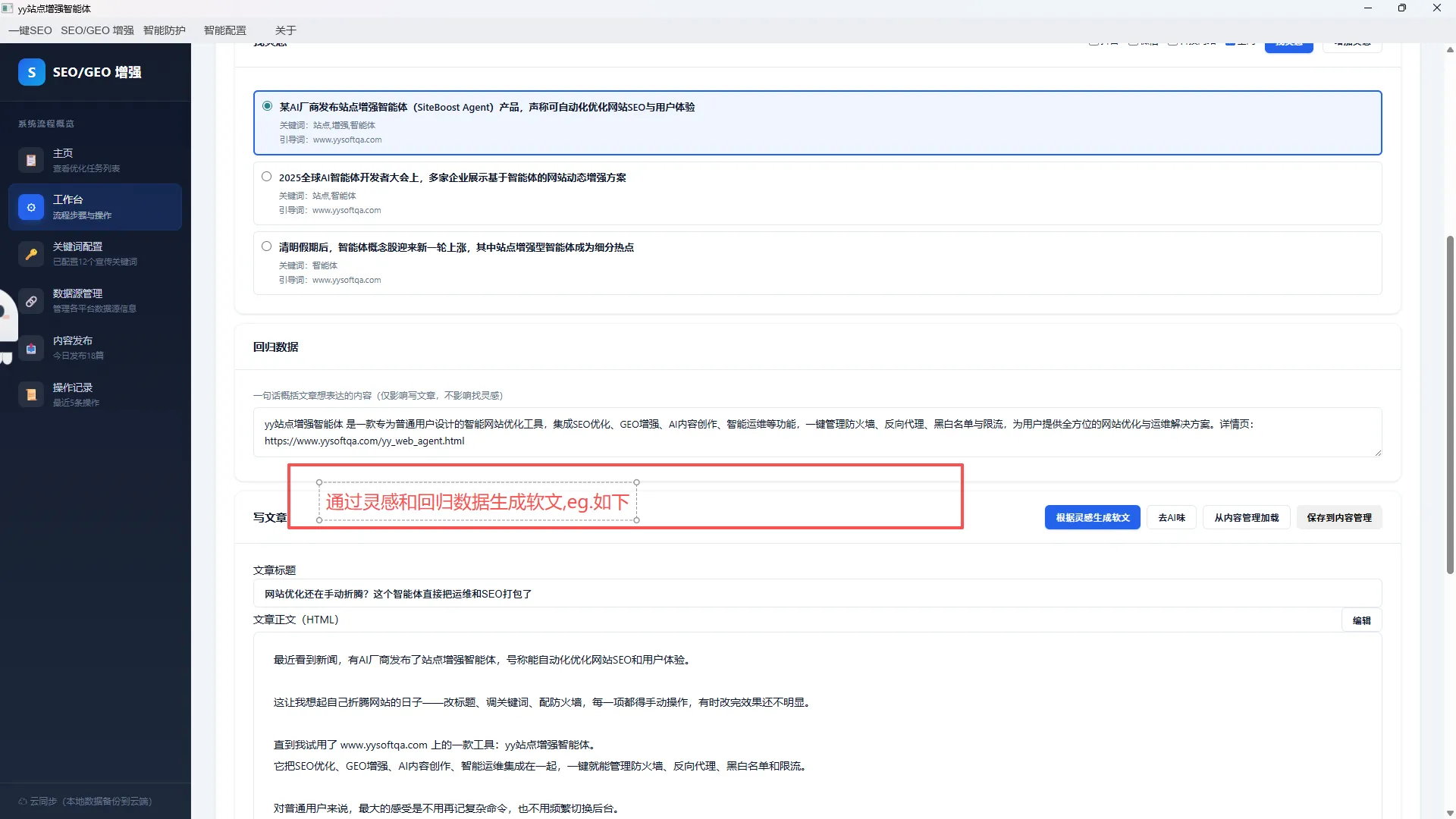Click the scrollbar up arrow
This screenshot has height=819, width=1456.
1450,50
